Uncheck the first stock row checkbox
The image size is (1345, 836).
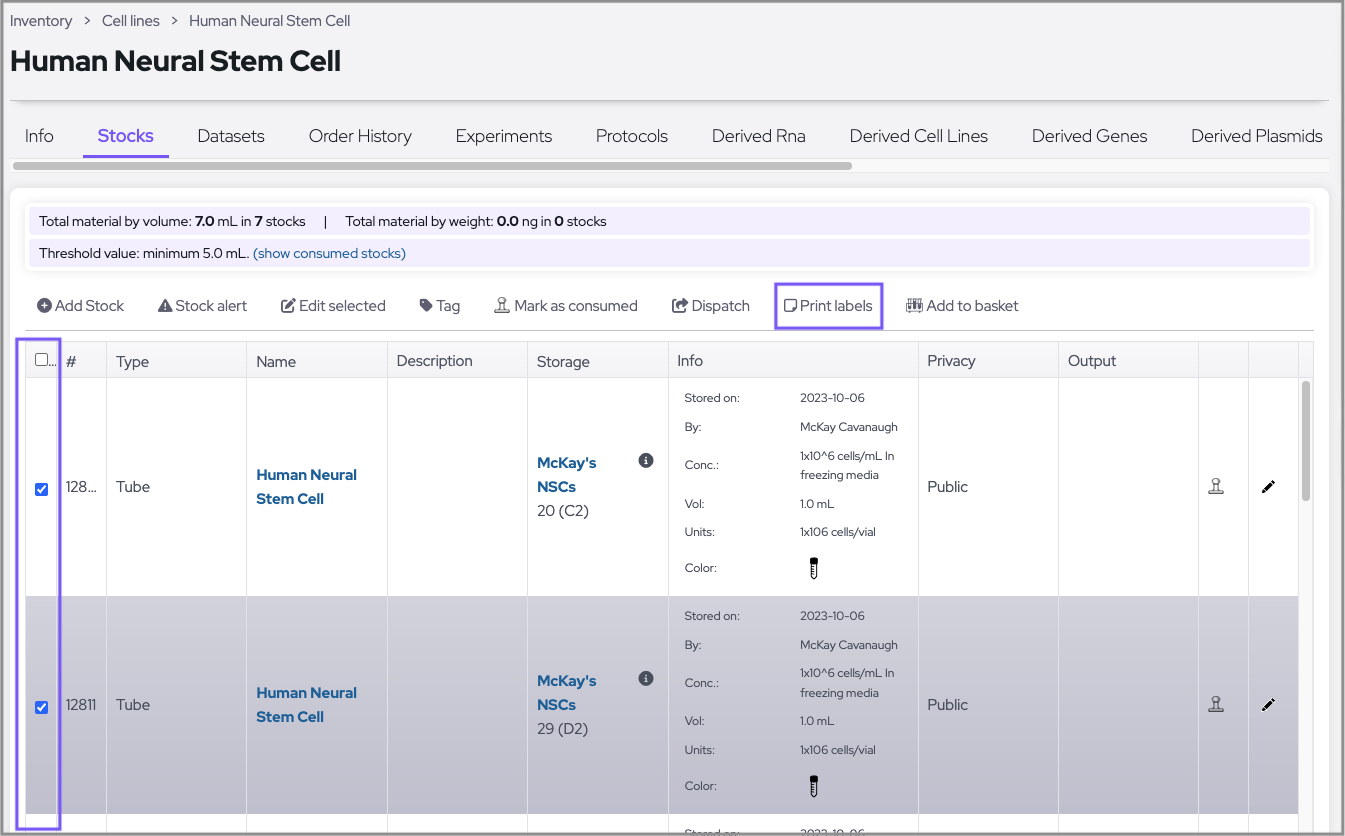42,489
